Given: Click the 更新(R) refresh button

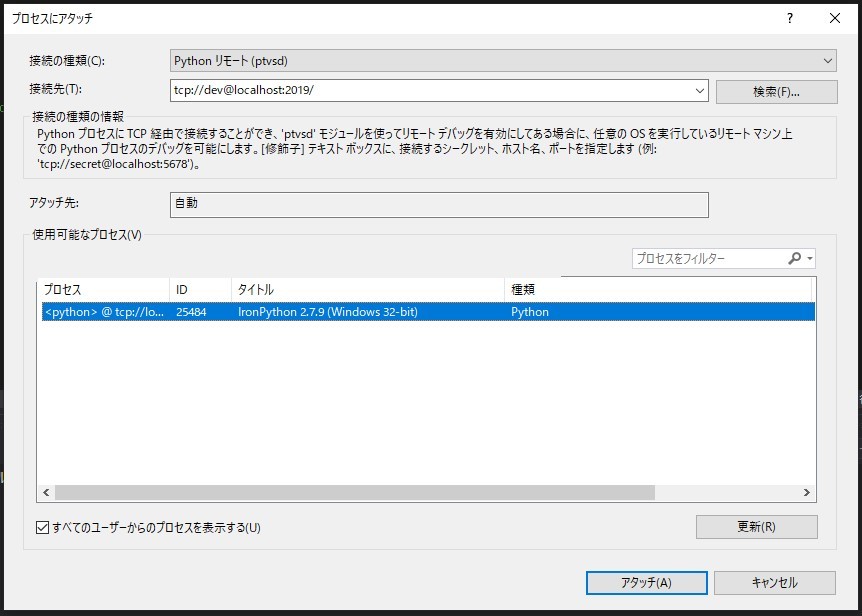Looking at the screenshot, I should 756,526.
